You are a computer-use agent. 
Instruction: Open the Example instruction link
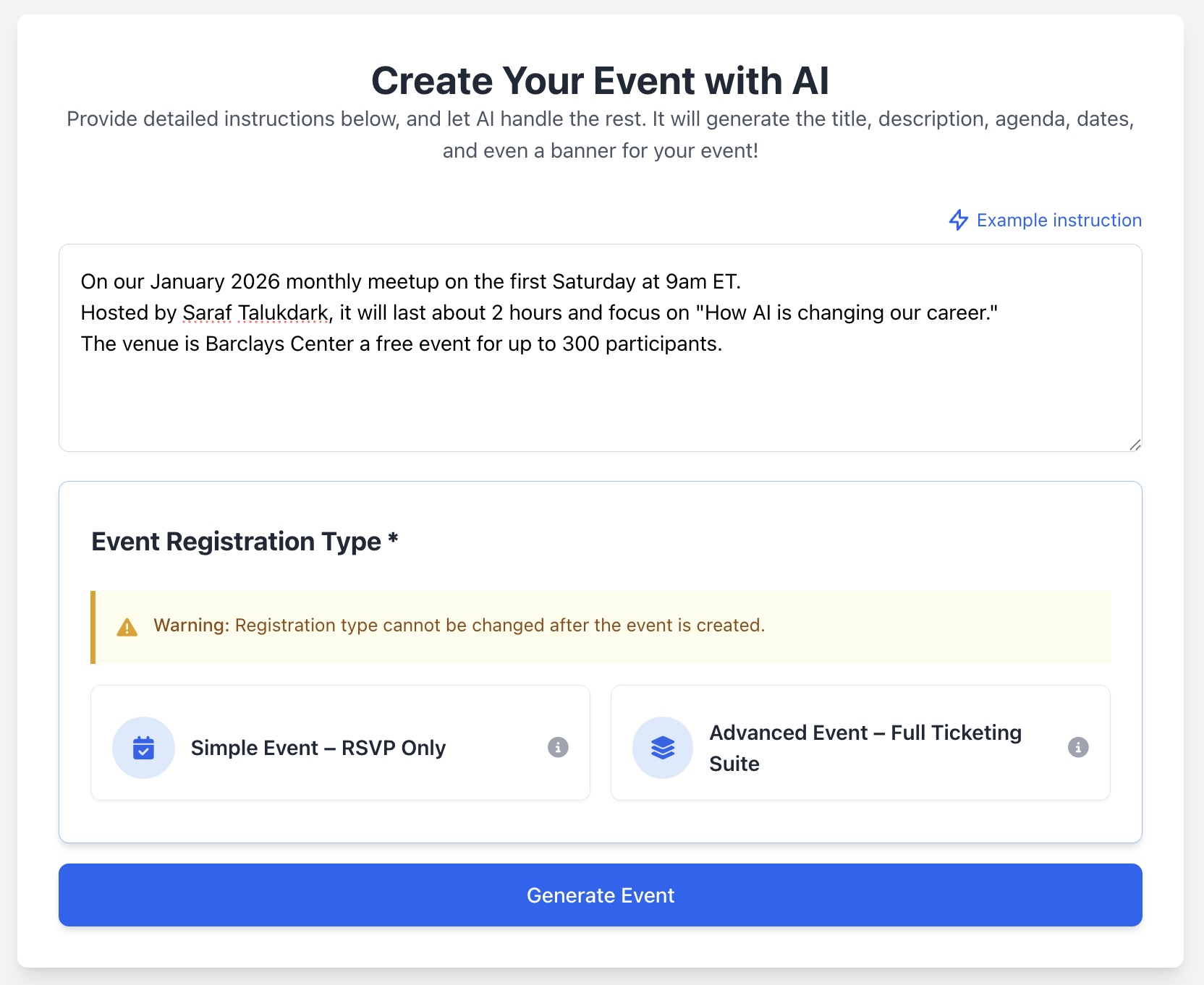pos(1059,220)
